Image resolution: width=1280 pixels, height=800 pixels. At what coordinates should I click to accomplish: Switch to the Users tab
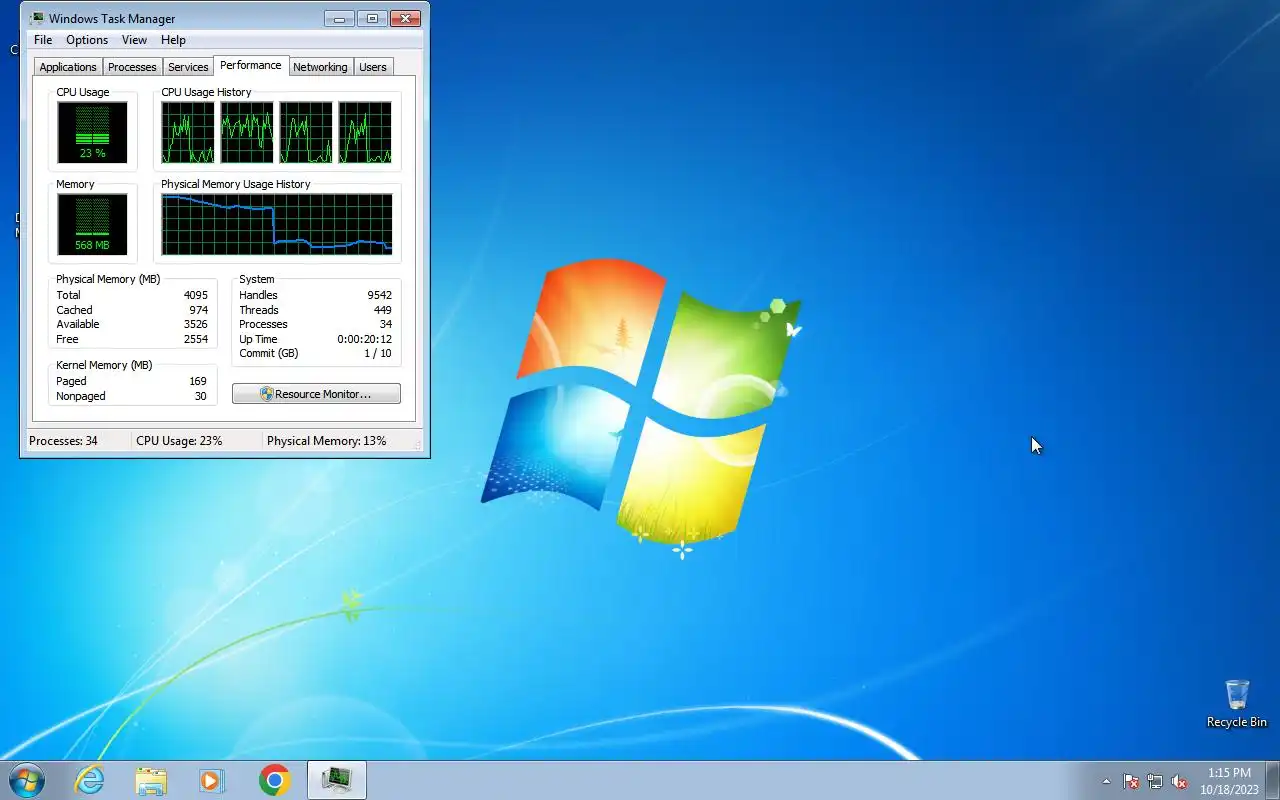pos(373,67)
